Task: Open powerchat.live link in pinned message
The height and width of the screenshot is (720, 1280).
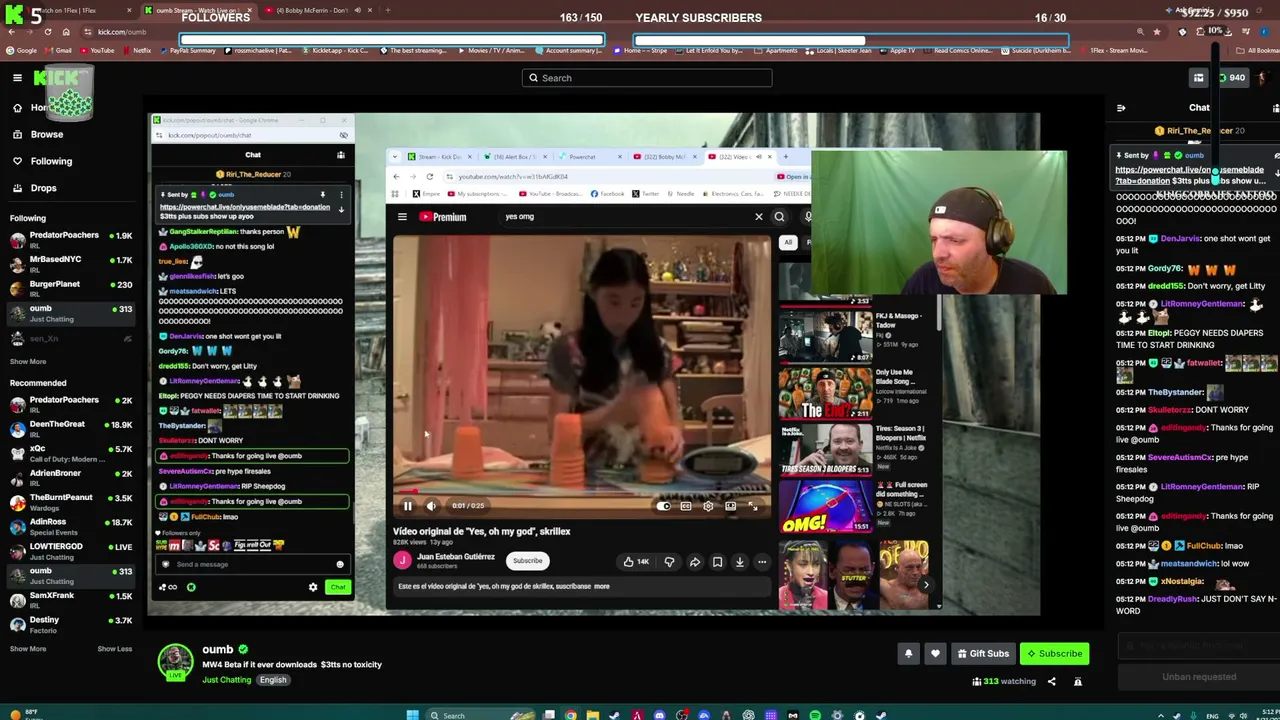Action: (245, 207)
